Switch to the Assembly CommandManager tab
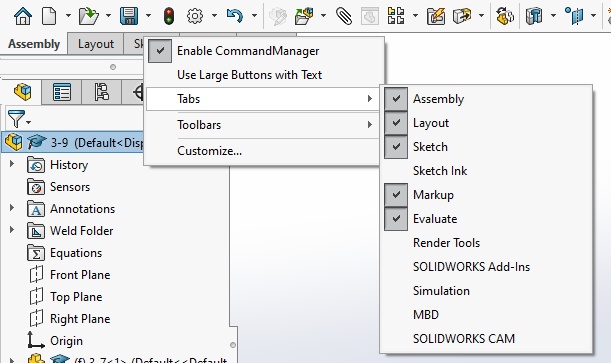Screen dimensions: 611x363 34,44
